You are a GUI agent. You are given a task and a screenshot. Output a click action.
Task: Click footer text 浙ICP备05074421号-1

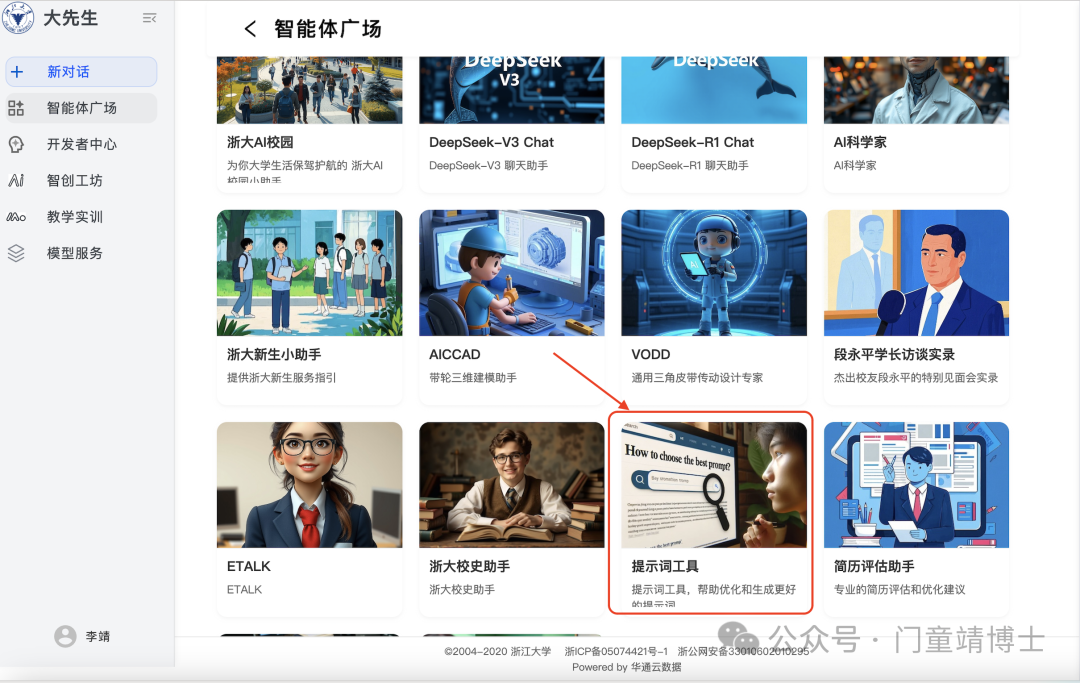coord(616,651)
